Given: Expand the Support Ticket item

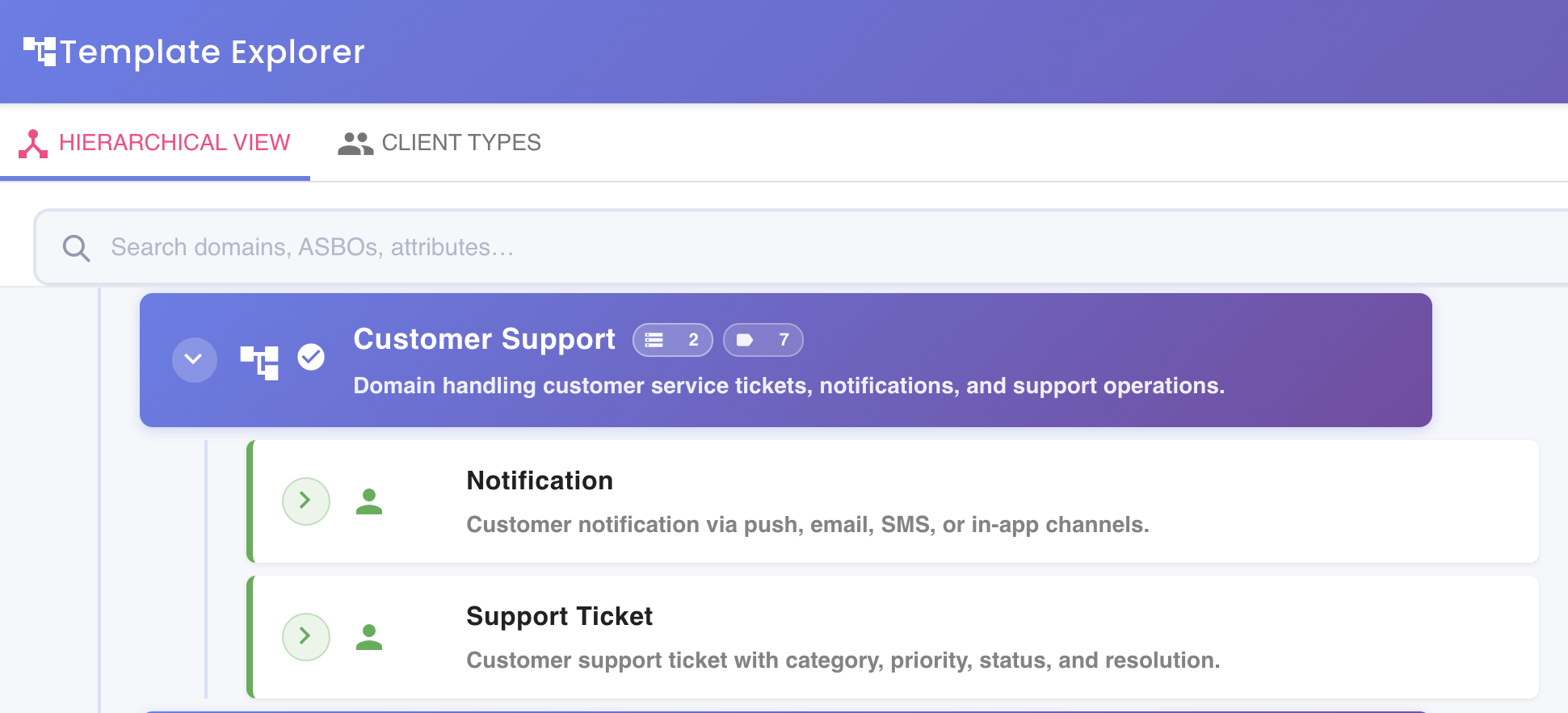Looking at the screenshot, I should tap(306, 637).
